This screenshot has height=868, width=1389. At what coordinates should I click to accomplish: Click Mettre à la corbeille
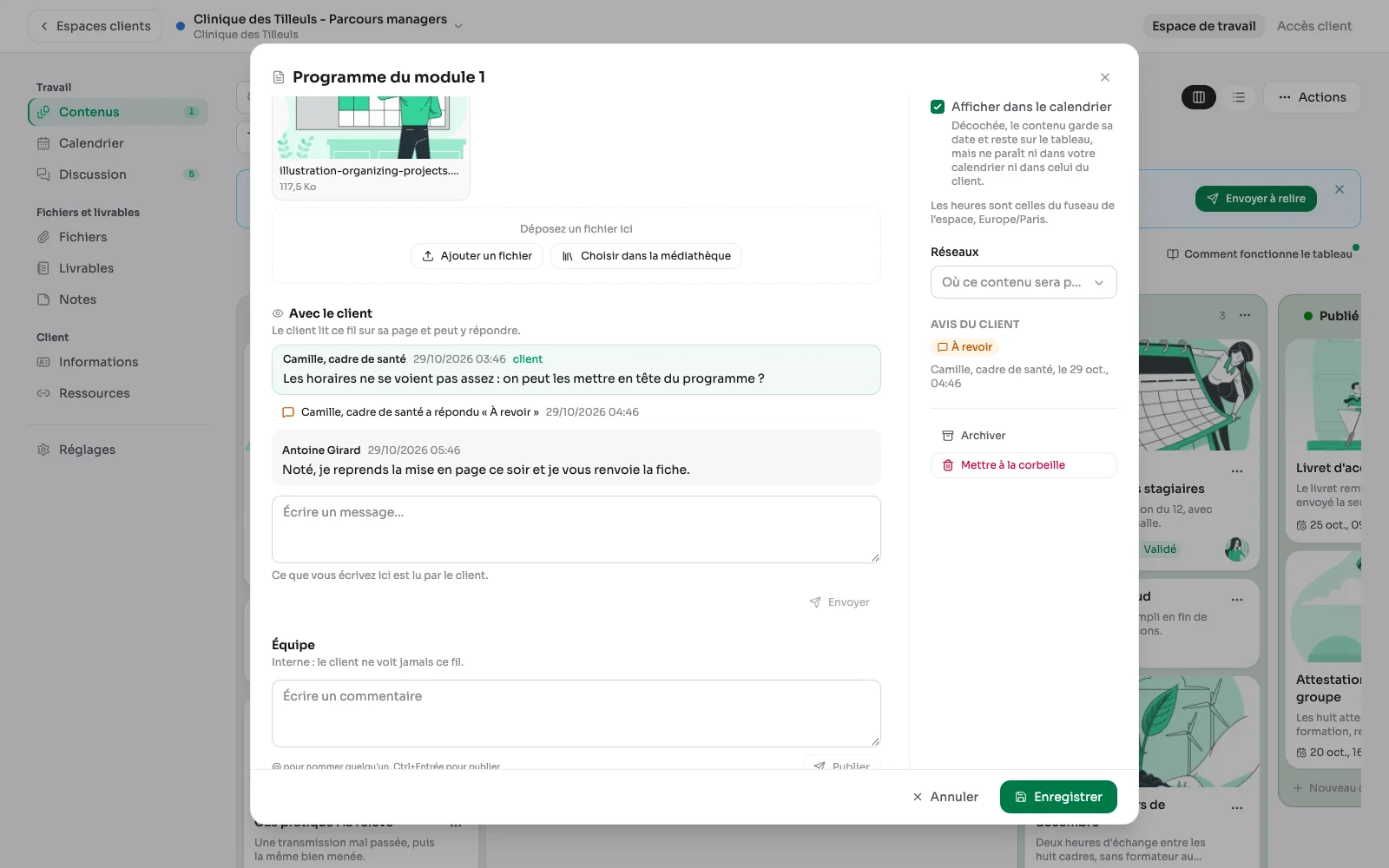tap(1024, 465)
